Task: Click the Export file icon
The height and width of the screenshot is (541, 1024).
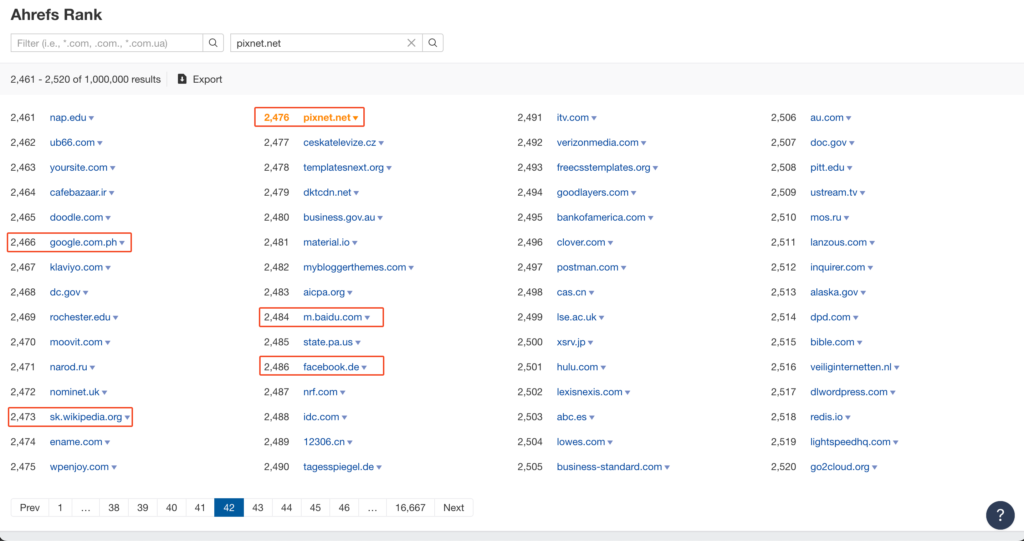Action: pyautogui.click(x=182, y=79)
